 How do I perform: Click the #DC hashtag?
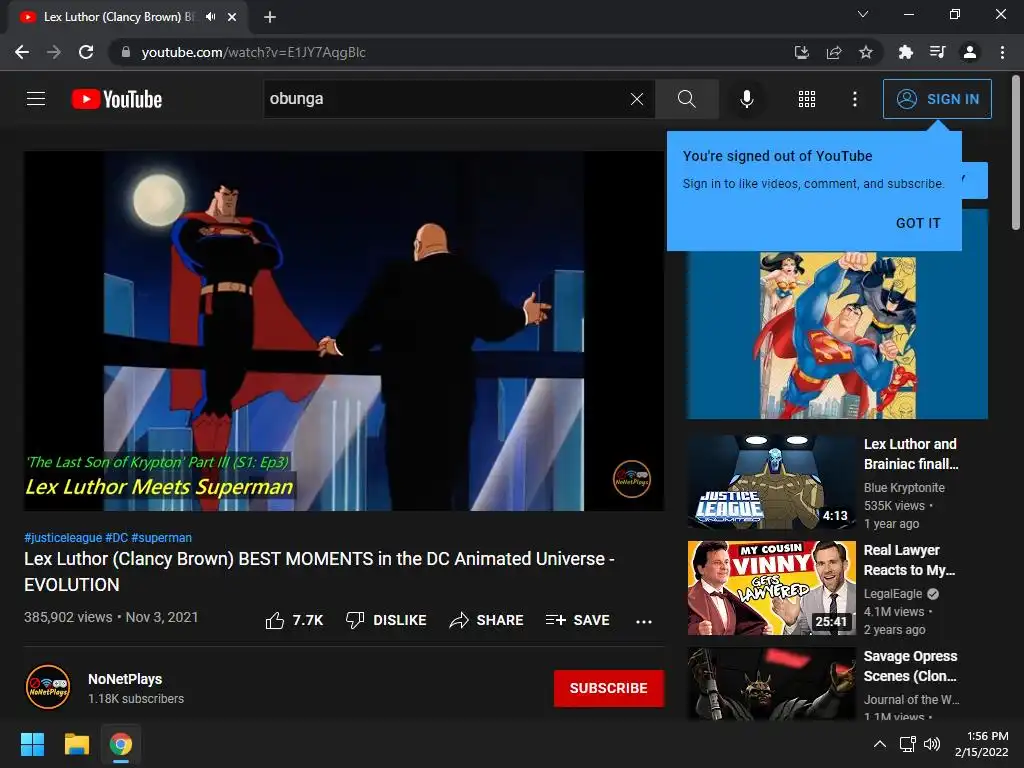tap(116, 538)
